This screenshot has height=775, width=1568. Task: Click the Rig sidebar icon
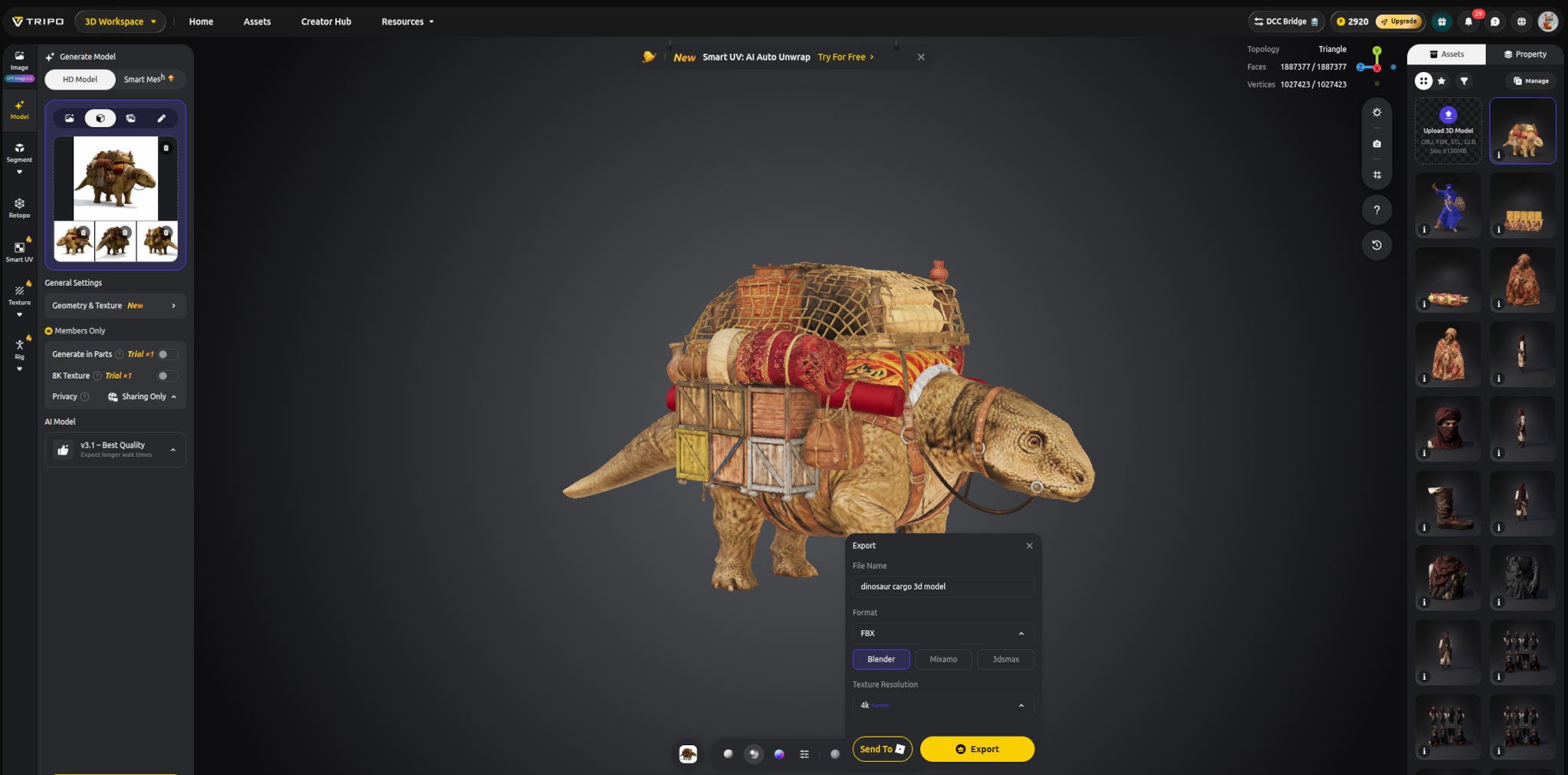[x=19, y=349]
